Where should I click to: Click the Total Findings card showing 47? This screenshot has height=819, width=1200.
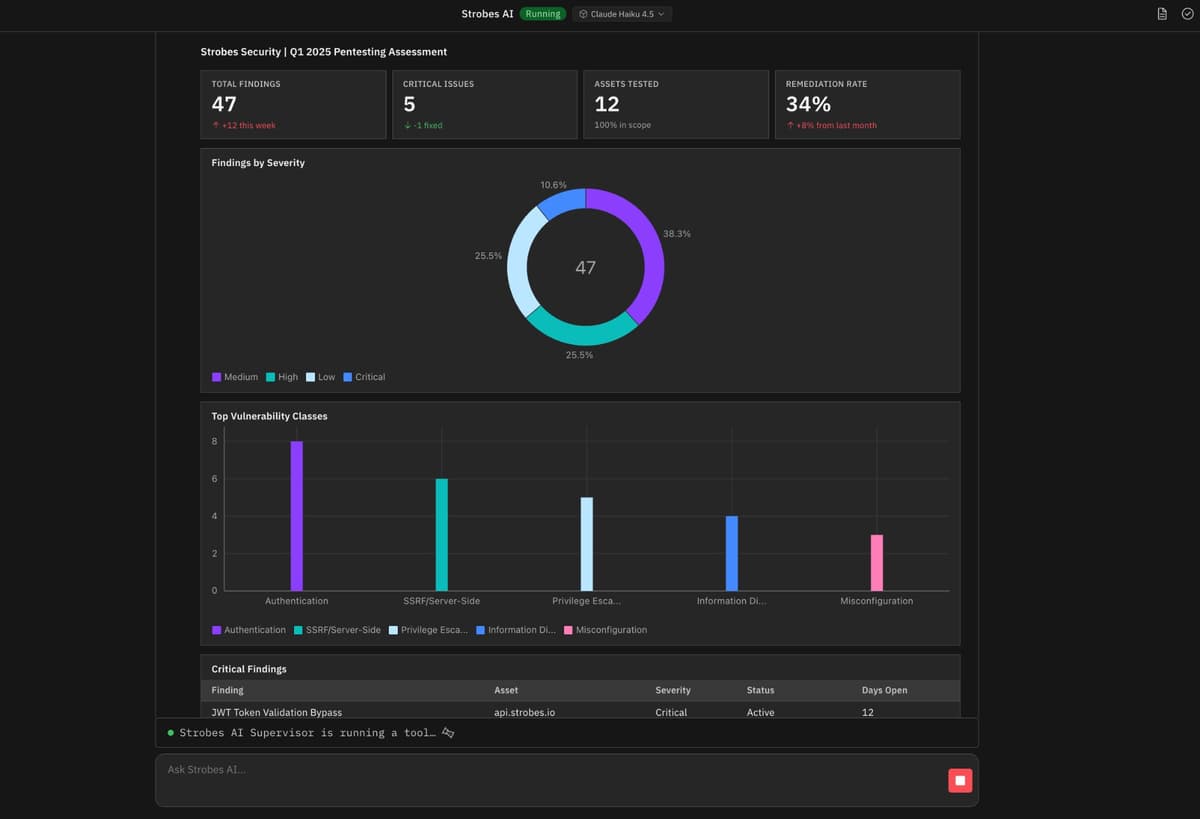pyautogui.click(x=293, y=104)
